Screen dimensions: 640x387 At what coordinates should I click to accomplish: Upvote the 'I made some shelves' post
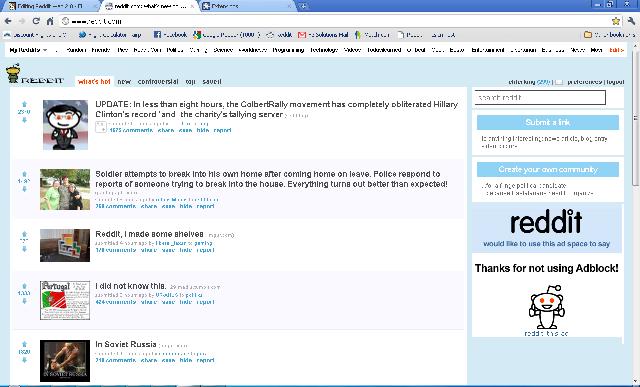tap(24, 234)
